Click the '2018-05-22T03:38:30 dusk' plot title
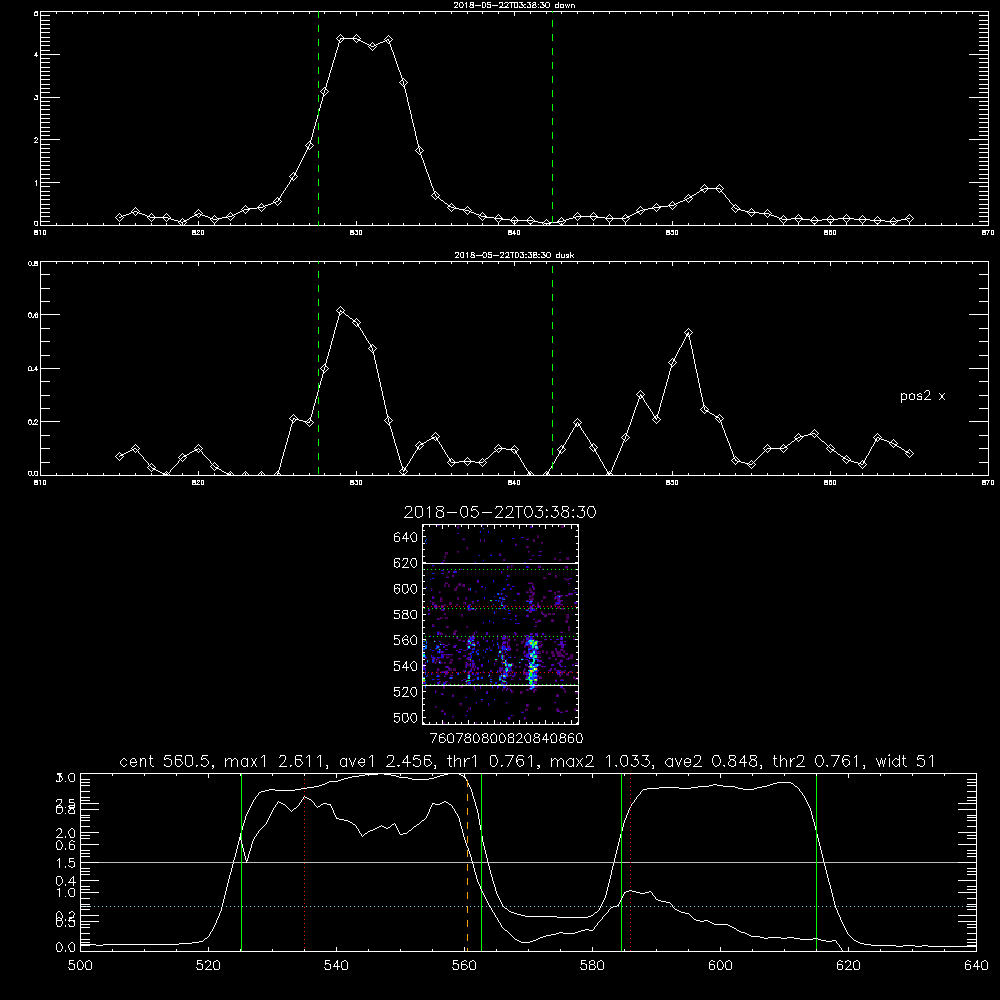This screenshot has width=1000, height=1000. coord(514,255)
